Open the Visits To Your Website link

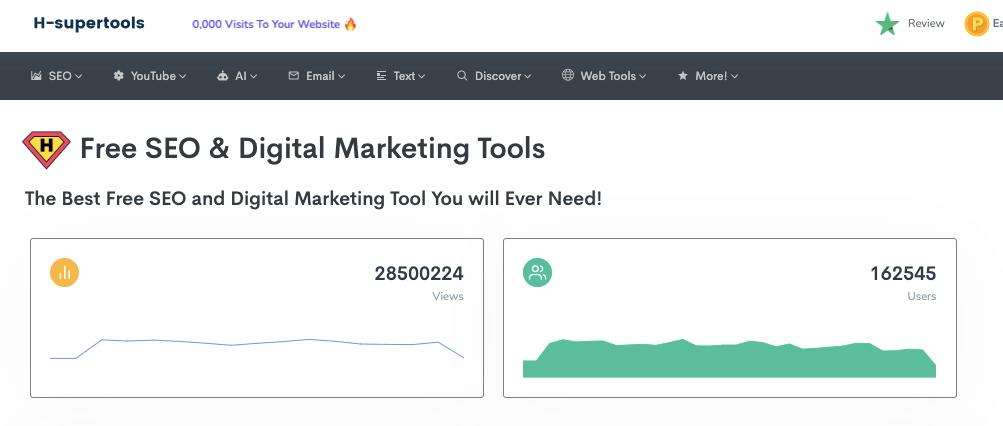point(267,24)
